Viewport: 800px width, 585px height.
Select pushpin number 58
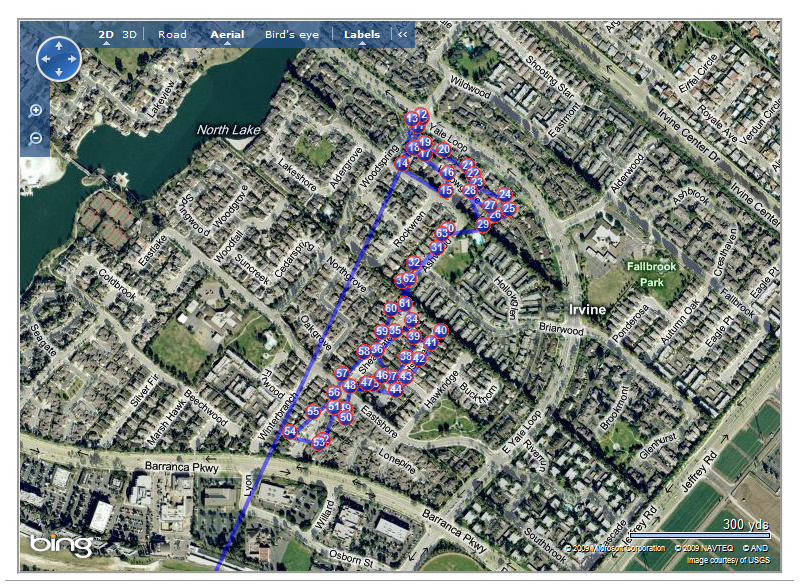(363, 351)
